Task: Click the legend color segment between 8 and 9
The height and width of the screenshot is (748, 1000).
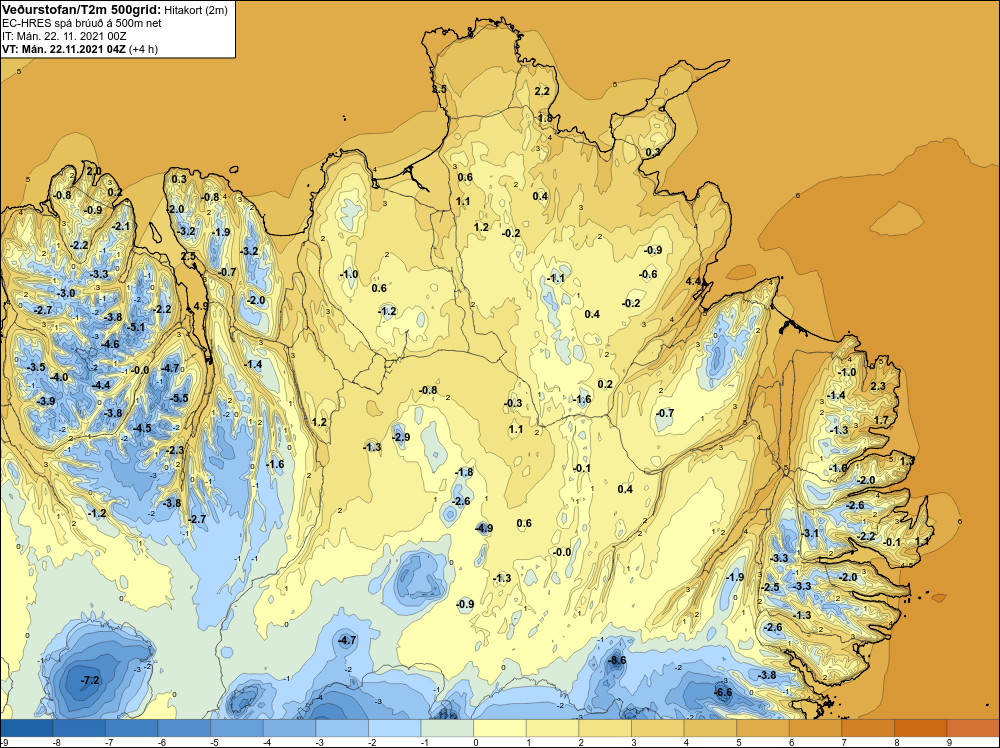Action: click(x=920, y=728)
